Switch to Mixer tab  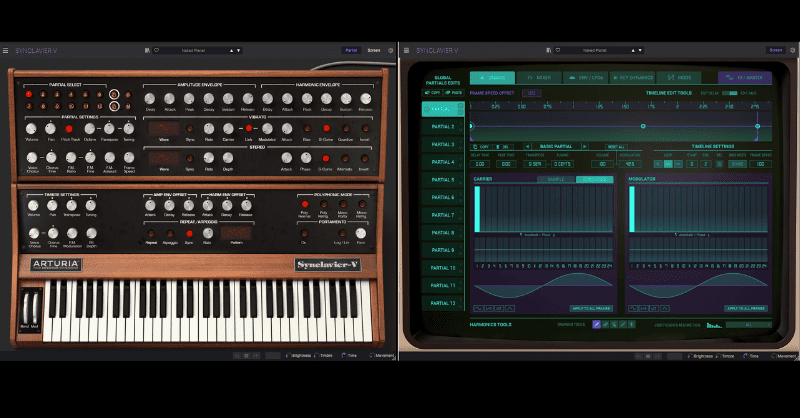(x=539, y=78)
